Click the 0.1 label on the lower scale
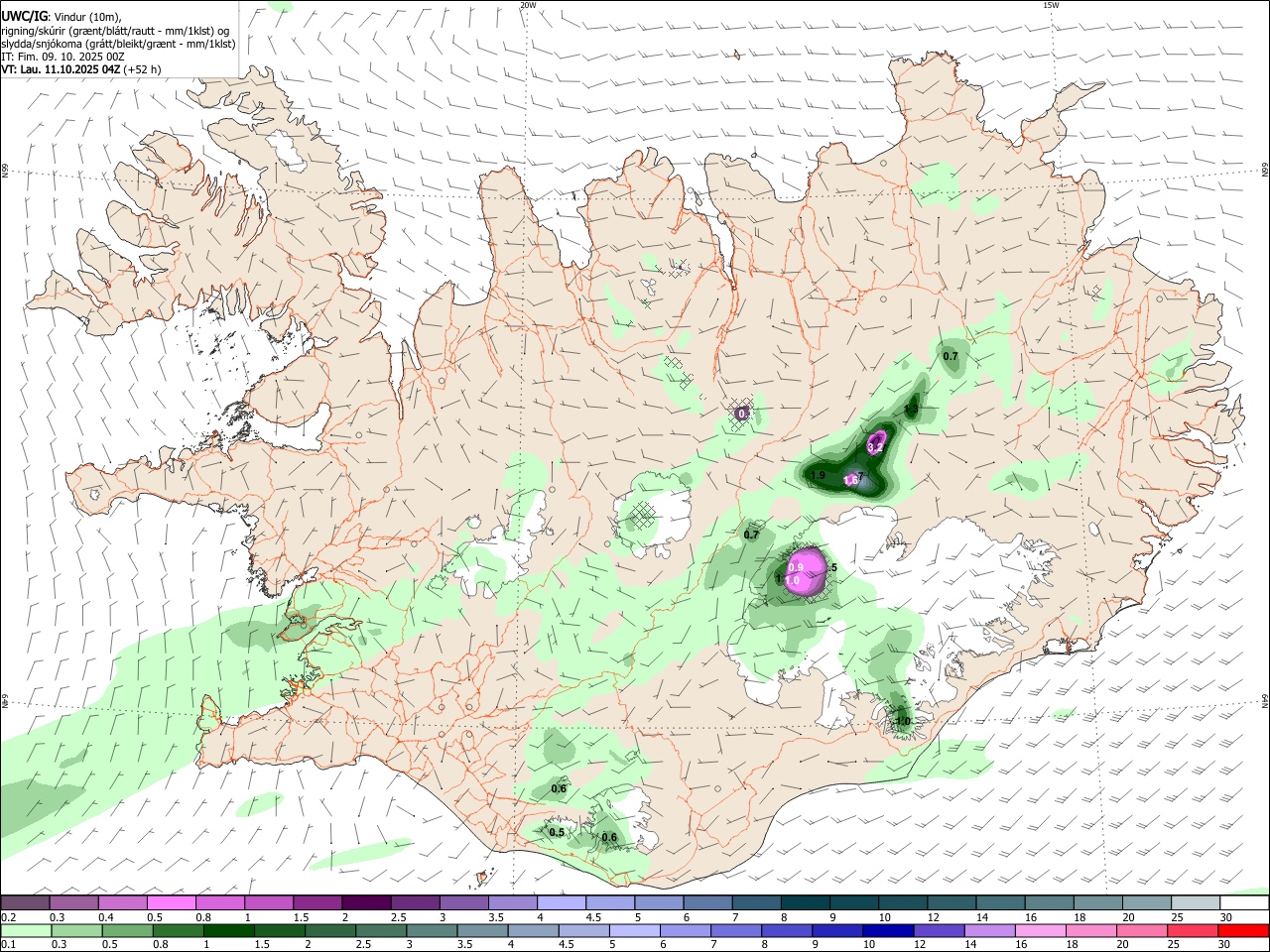The width and height of the screenshot is (1270, 952). click(x=9, y=945)
